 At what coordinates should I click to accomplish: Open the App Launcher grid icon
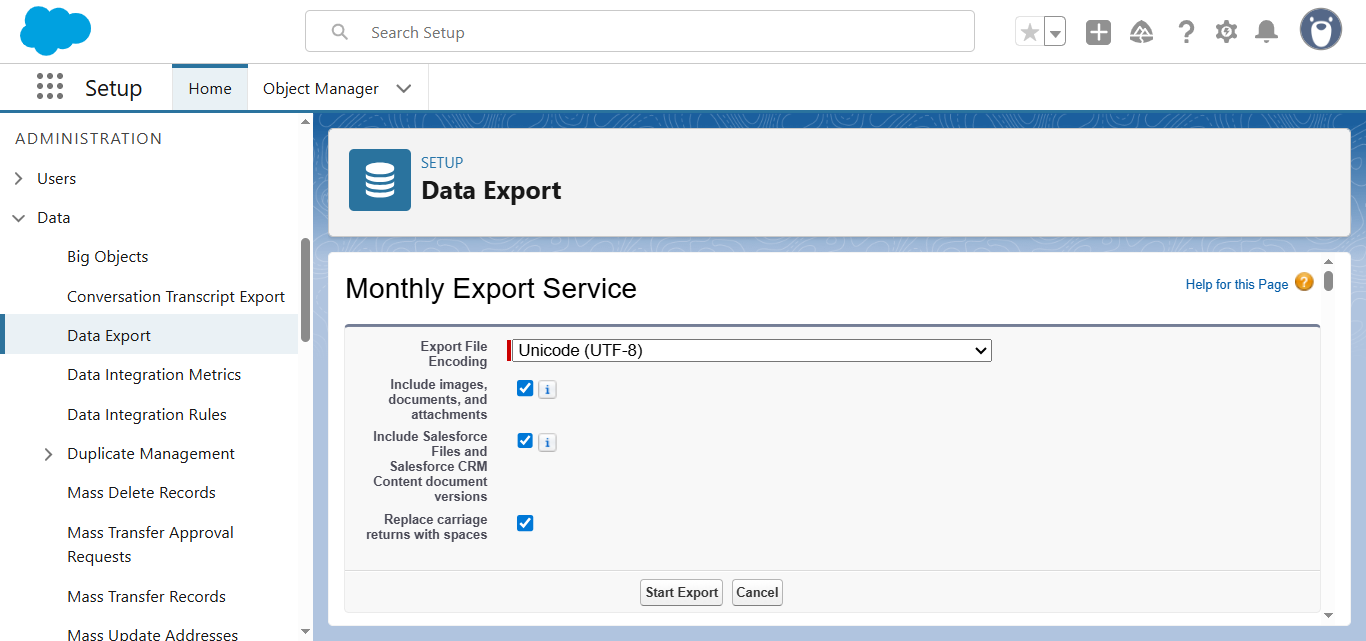point(49,87)
